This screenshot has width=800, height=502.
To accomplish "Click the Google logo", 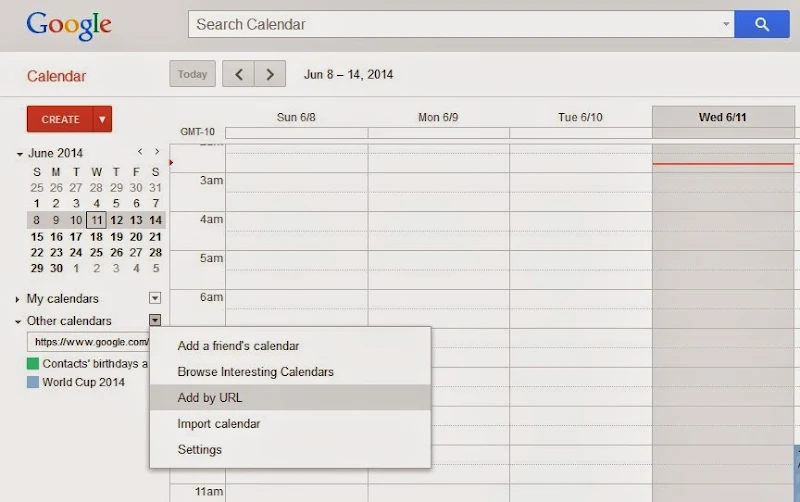I will pyautogui.click(x=69, y=25).
